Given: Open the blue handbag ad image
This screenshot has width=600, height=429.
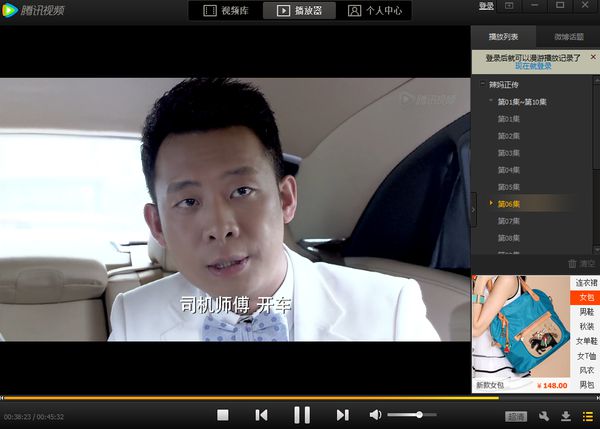Looking at the screenshot, I should (521, 327).
